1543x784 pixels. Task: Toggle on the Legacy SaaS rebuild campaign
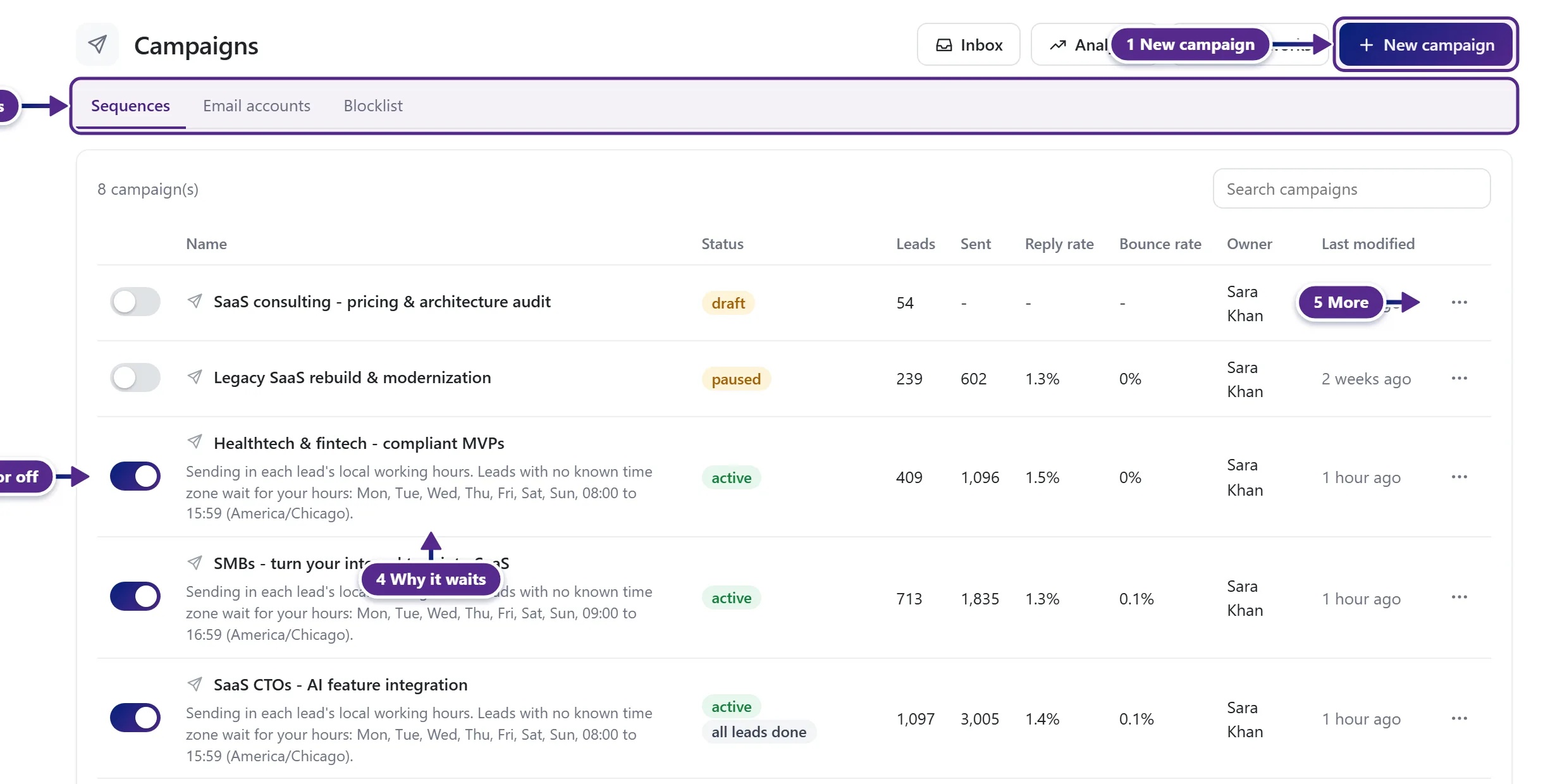coord(135,377)
